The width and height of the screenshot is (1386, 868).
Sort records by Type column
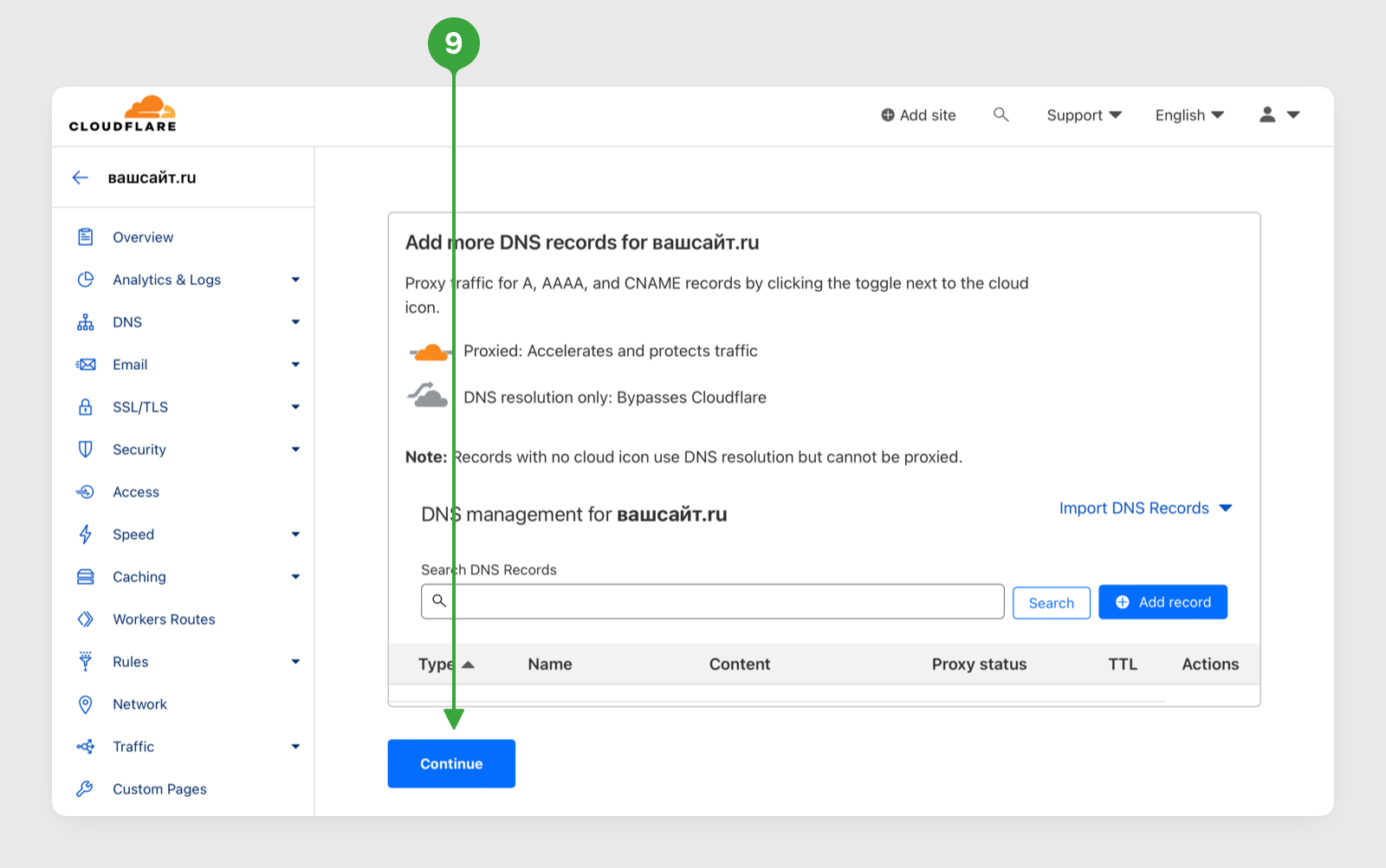click(446, 664)
